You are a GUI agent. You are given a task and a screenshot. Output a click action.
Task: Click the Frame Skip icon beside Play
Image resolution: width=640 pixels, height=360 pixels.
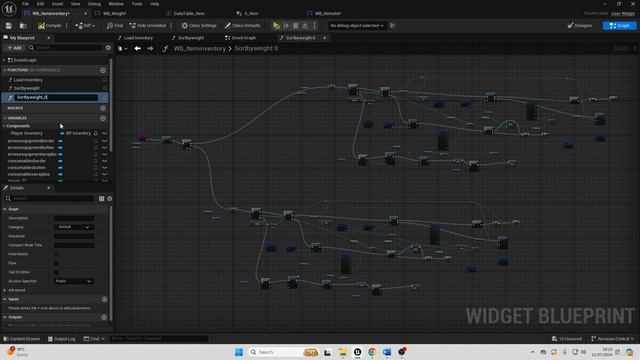click(x=286, y=26)
